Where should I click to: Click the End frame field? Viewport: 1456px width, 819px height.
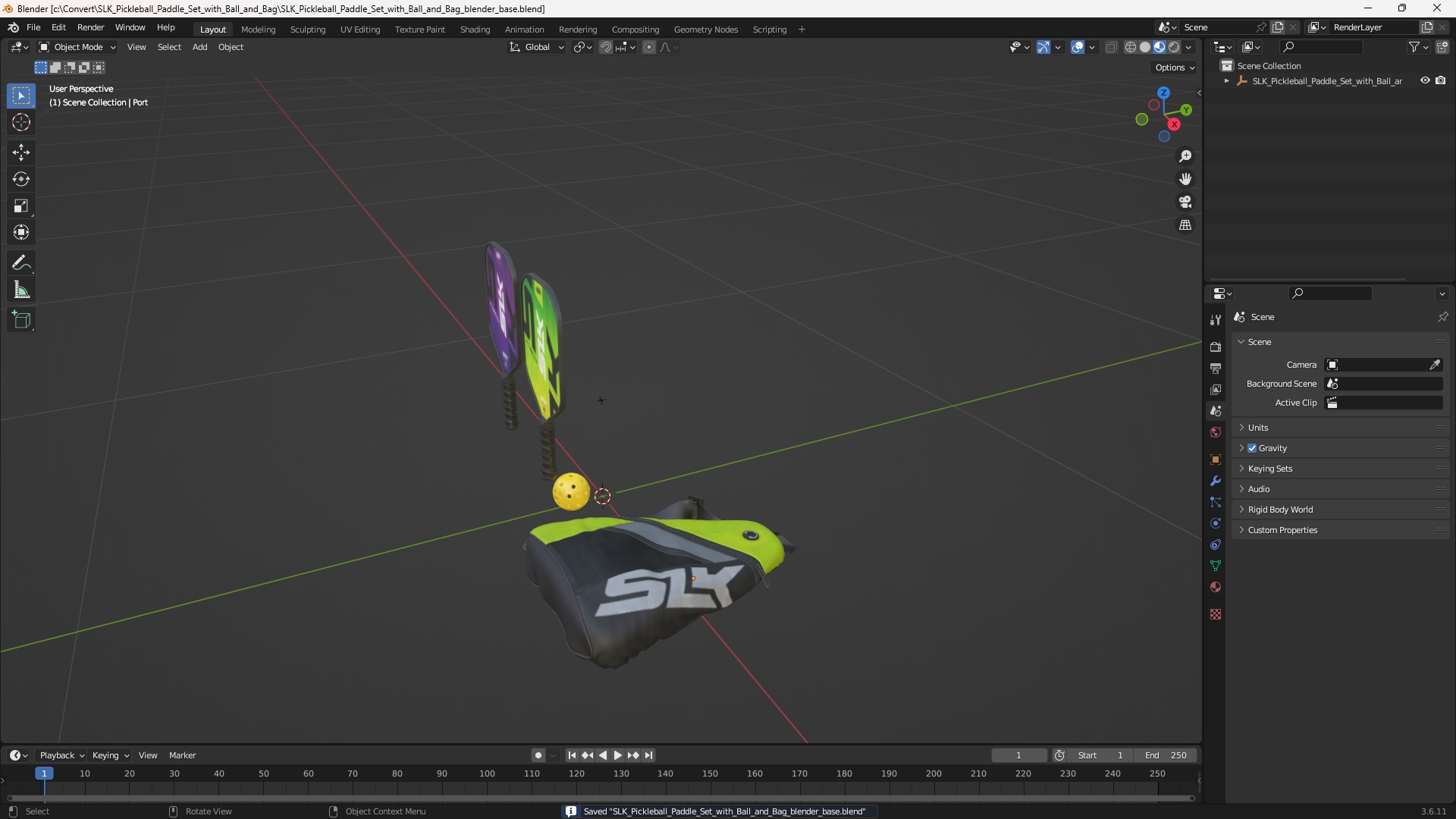[1166, 755]
